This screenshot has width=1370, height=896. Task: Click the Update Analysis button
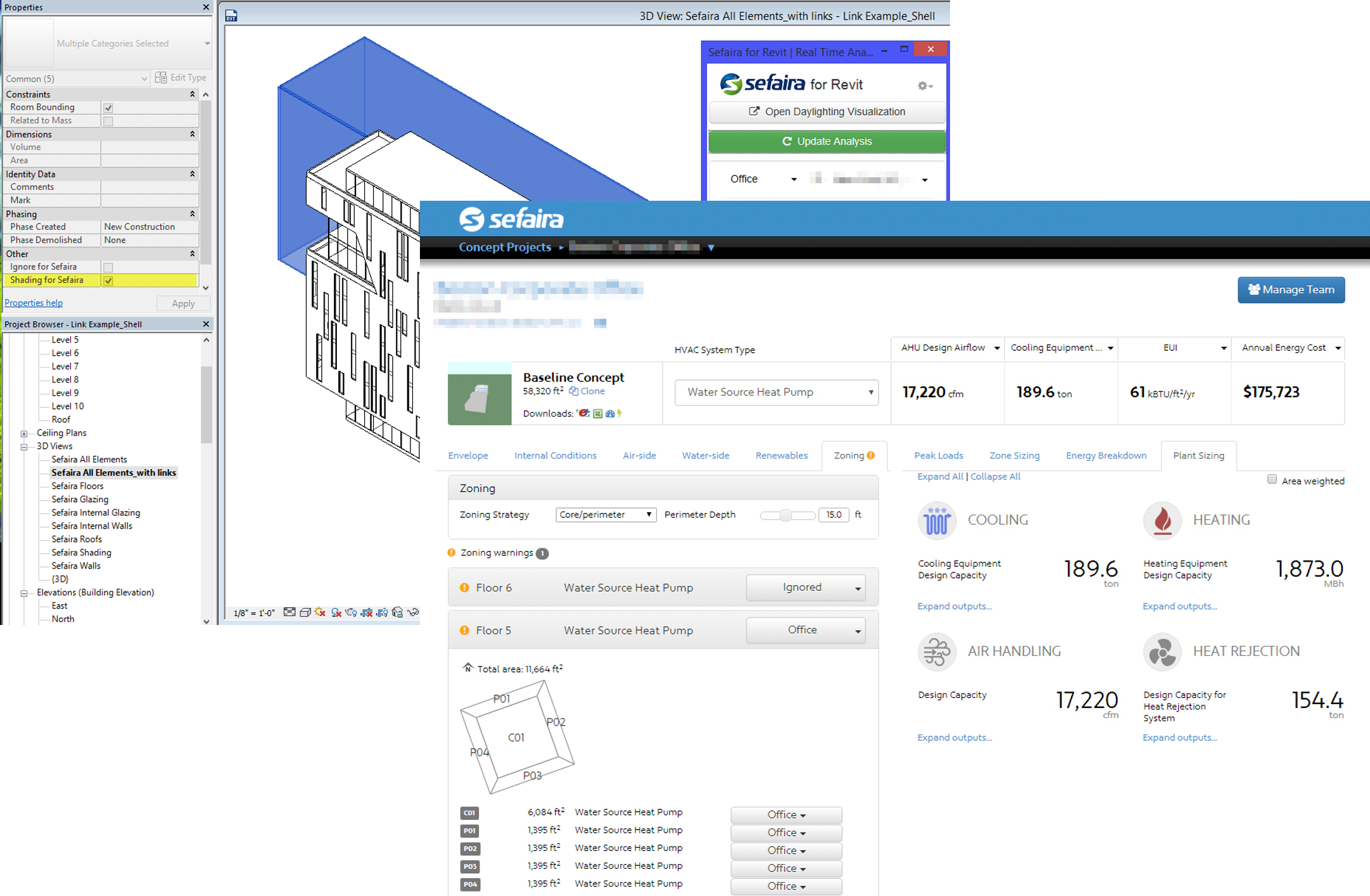827,142
